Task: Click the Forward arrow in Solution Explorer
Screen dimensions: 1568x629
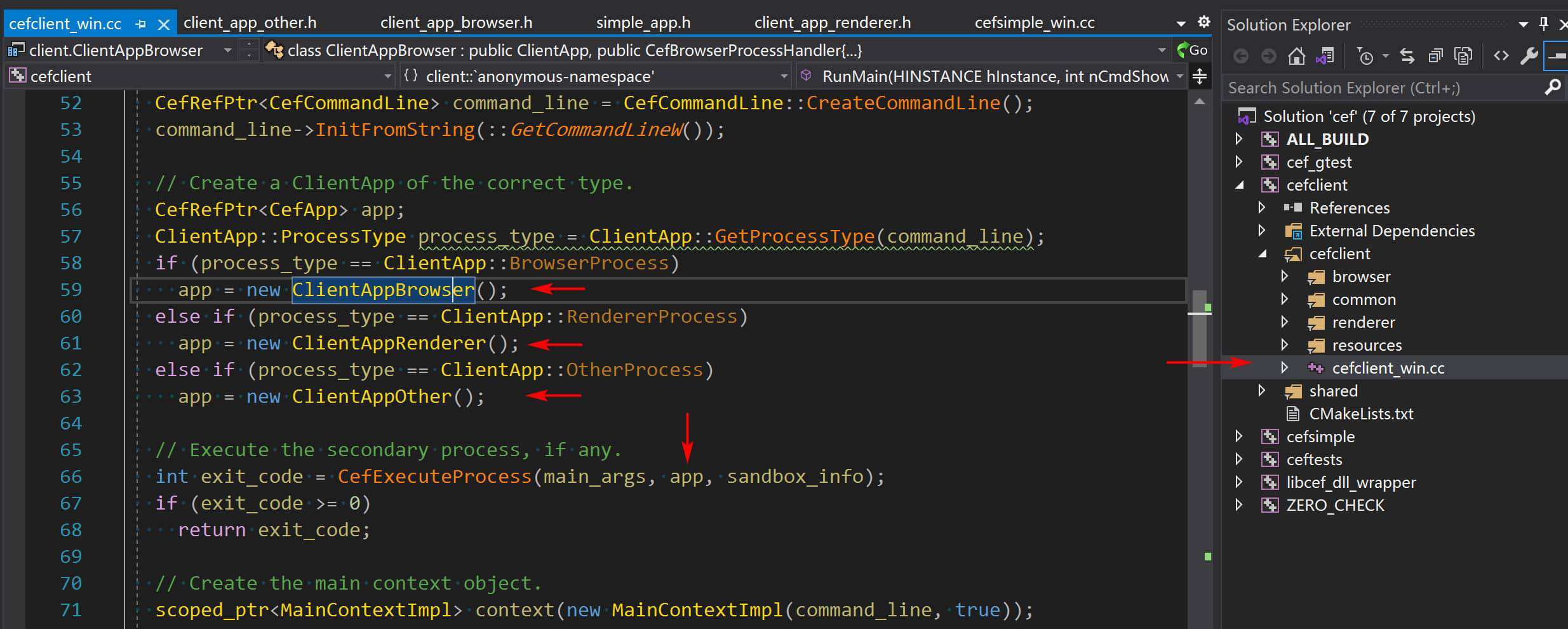Action: pos(1269,57)
